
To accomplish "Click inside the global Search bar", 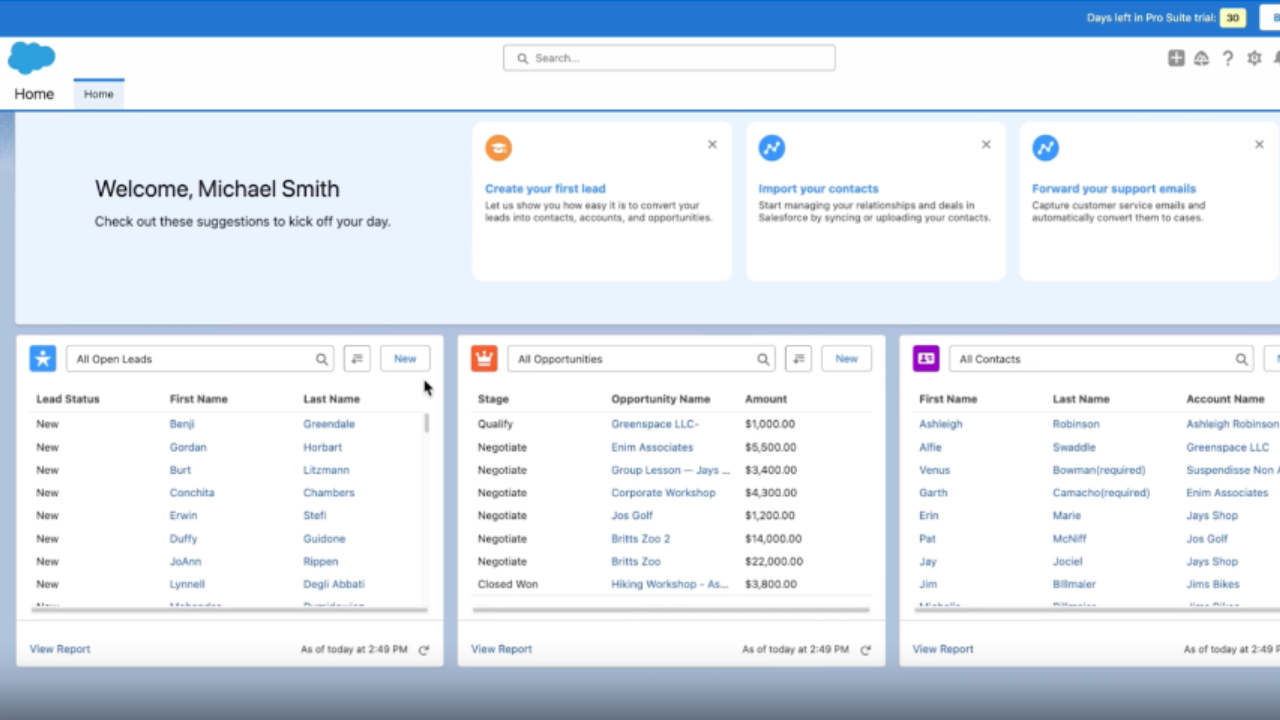I will click(x=668, y=57).
